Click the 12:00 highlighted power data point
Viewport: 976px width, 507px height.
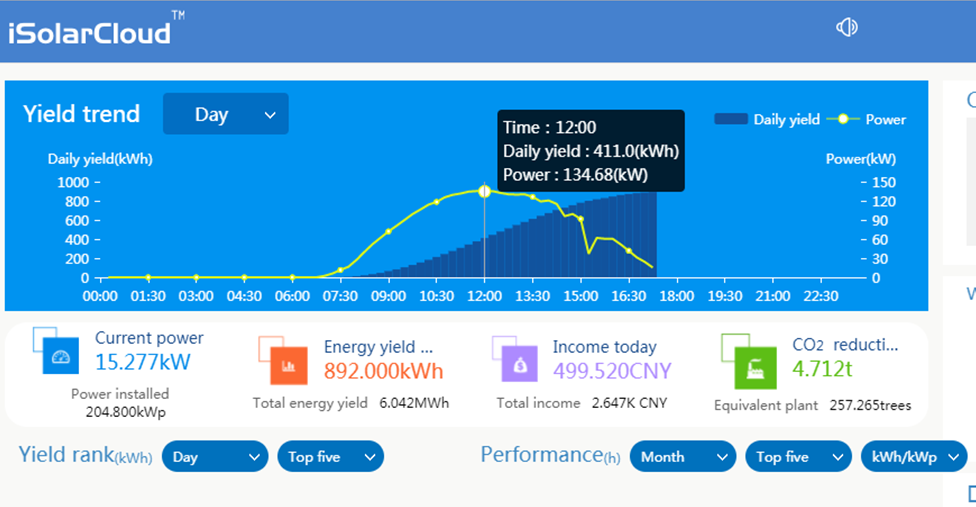484,192
